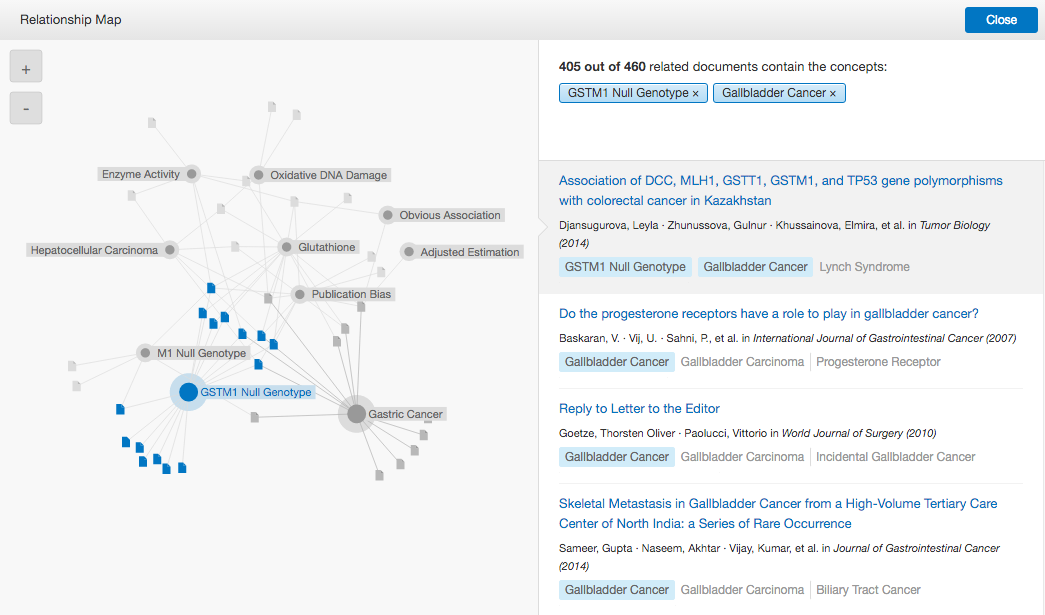Screen dimensions: 1045x615
Task: Remove the GSTM1 Null Genotype filter chip
Action: point(696,93)
